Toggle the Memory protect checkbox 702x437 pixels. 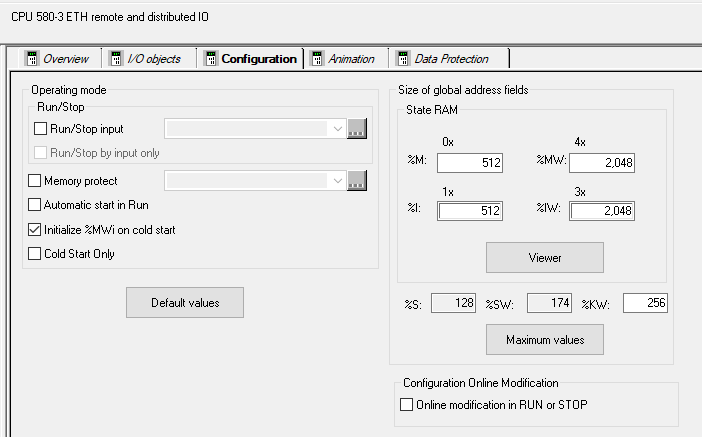tap(35, 181)
